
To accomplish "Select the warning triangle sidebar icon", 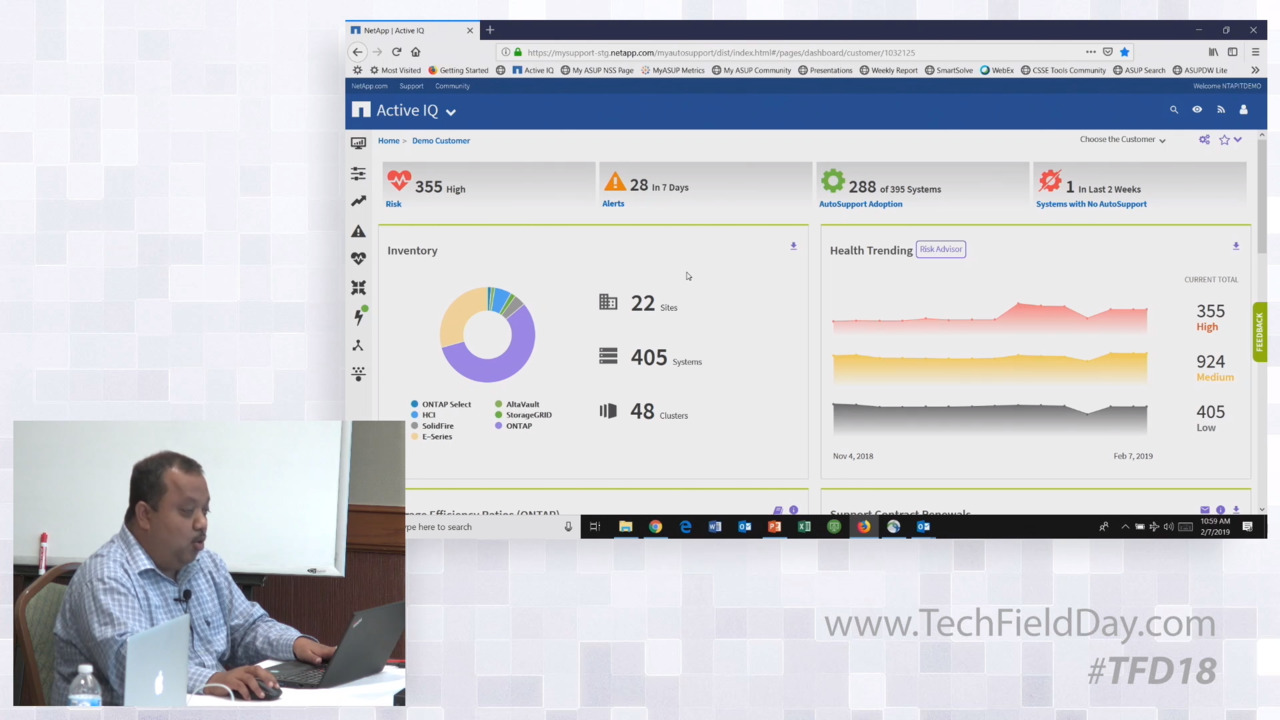I will [x=358, y=231].
